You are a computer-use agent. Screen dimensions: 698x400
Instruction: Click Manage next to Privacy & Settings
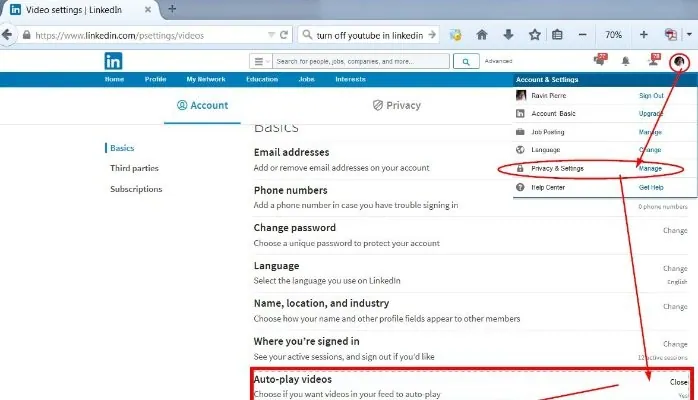tap(650, 169)
